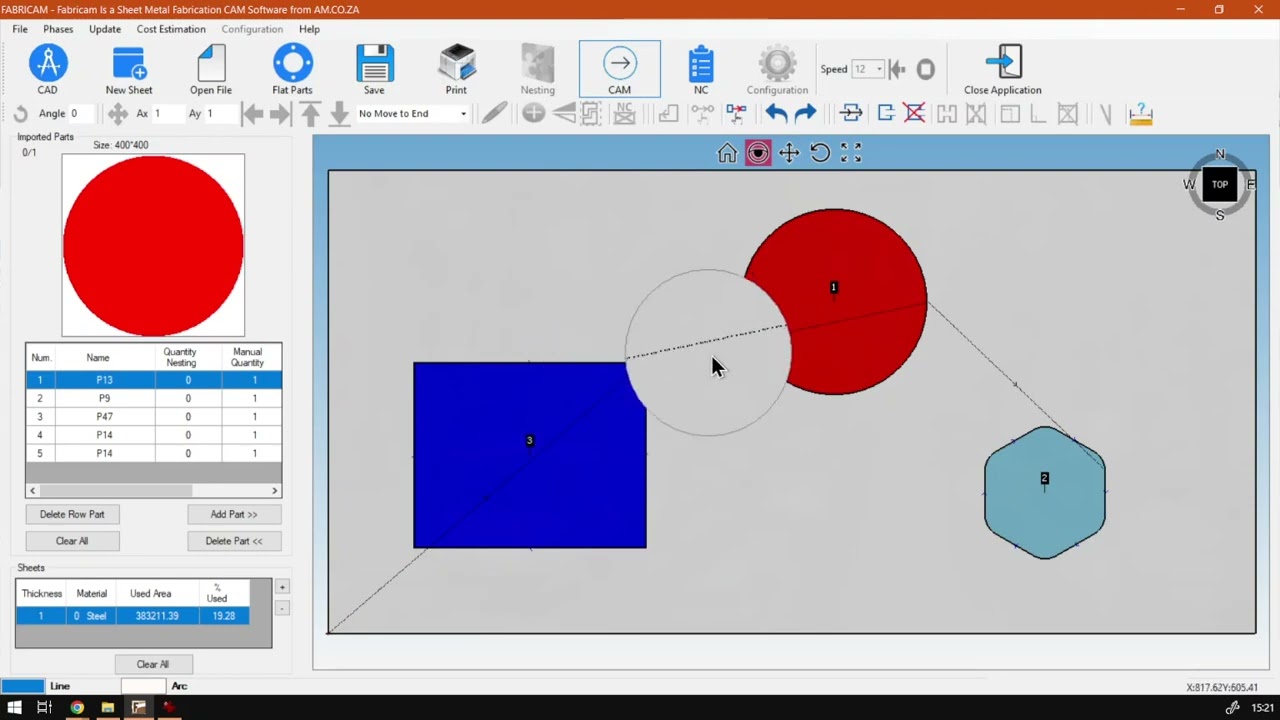The image size is (1280, 720).
Task: Move part to the left edge
Action: click(252, 114)
